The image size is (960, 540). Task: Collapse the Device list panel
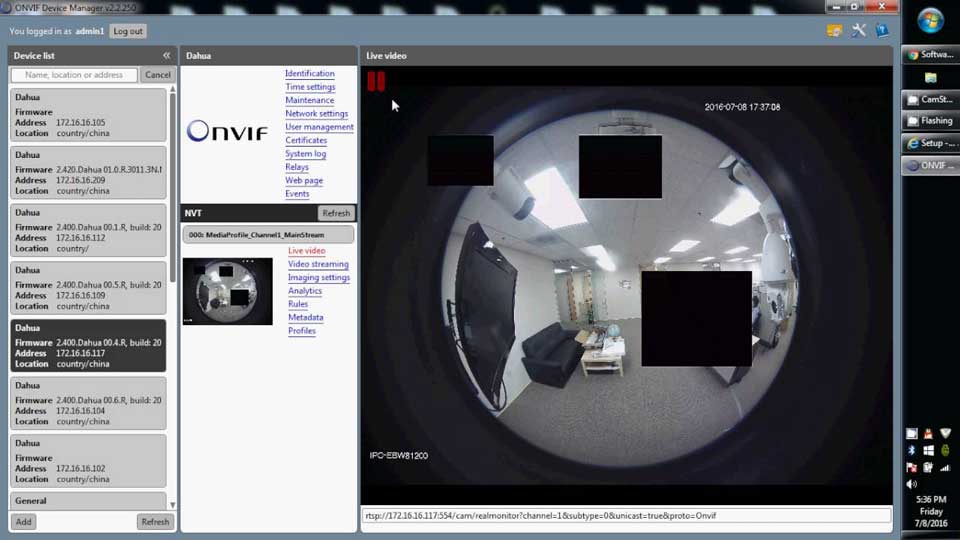point(166,56)
